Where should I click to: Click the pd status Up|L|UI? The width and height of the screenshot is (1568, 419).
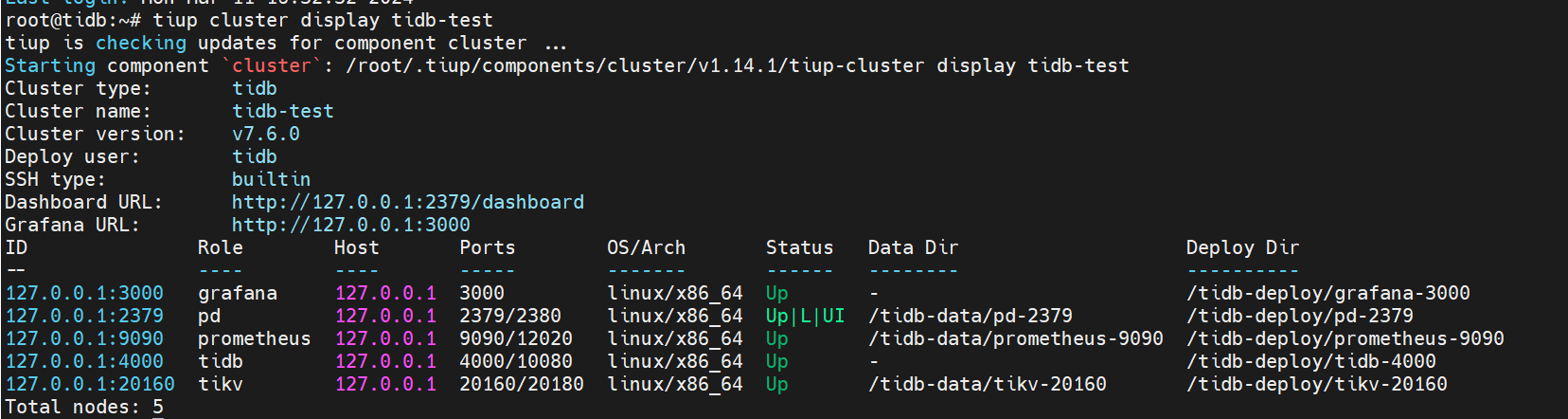[805, 316]
